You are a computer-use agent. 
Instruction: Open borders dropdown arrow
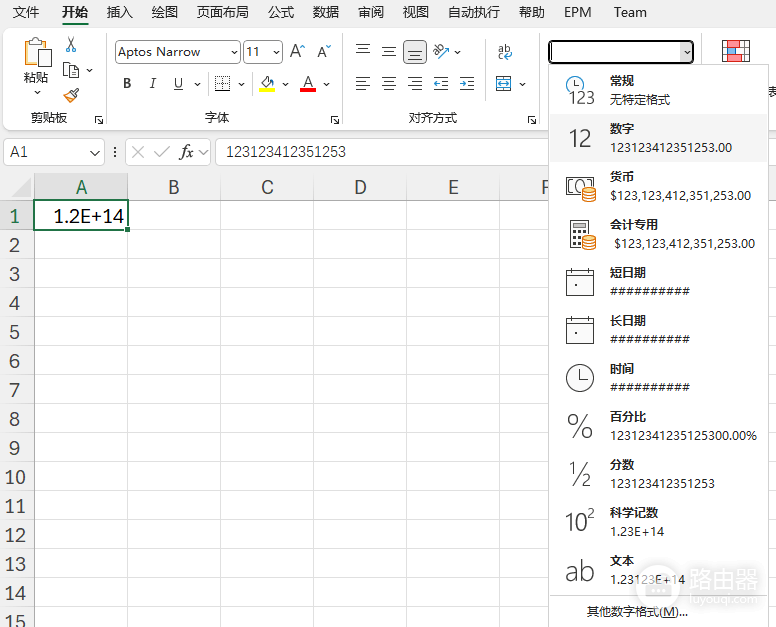pos(242,84)
